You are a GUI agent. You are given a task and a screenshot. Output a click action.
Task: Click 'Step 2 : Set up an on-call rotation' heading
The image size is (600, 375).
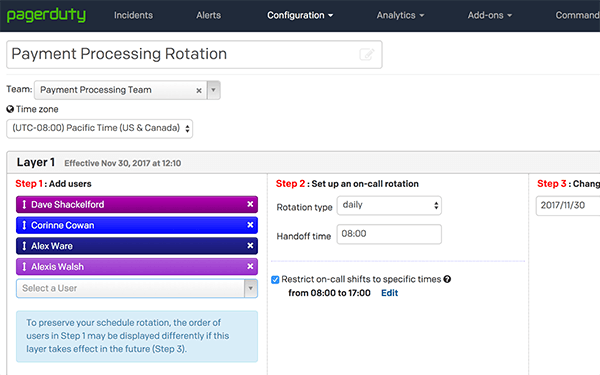pyautogui.click(x=347, y=184)
